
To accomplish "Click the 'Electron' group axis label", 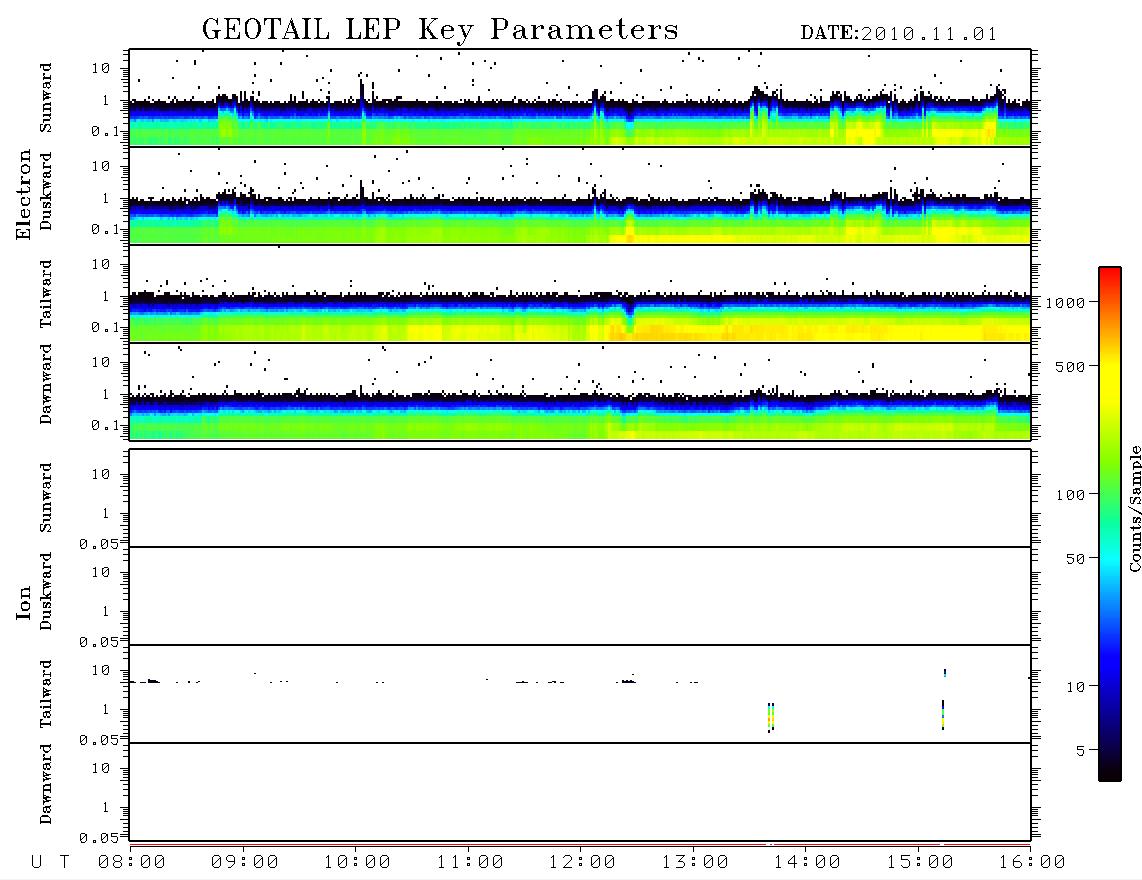I will [x=23, y=195].
